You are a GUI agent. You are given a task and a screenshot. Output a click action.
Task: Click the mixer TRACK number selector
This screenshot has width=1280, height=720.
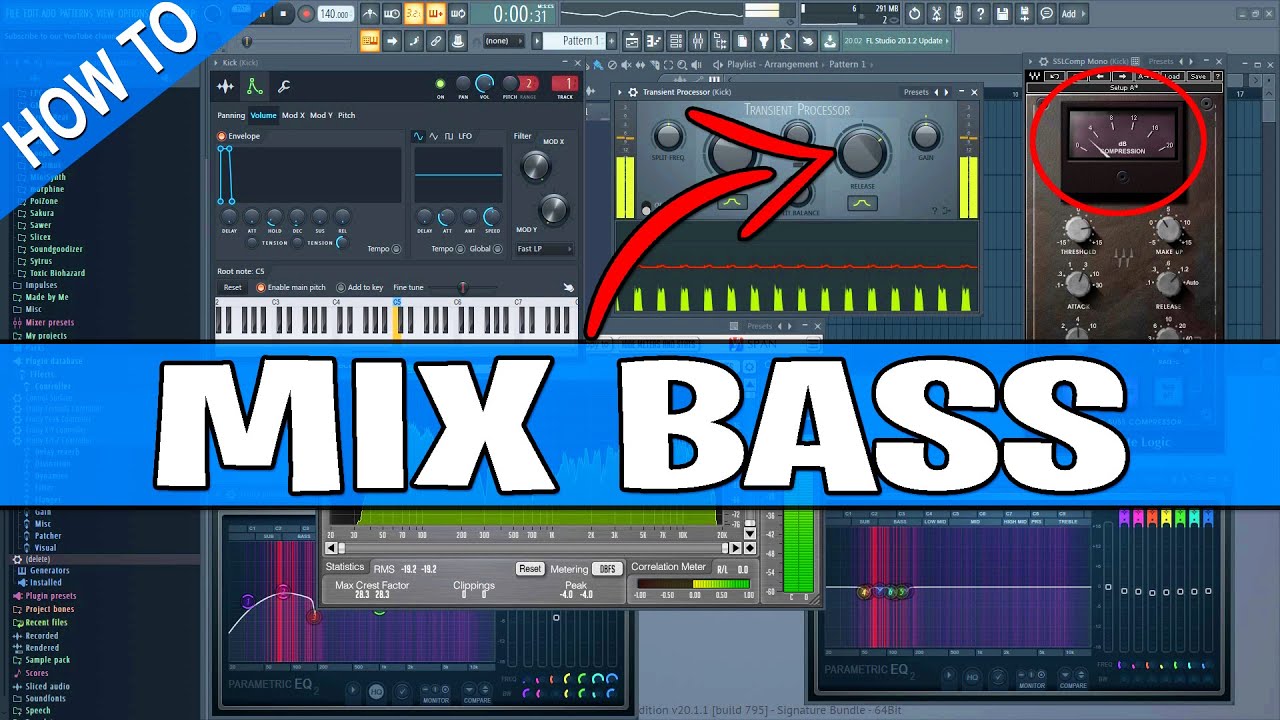(x=565, y=84)
